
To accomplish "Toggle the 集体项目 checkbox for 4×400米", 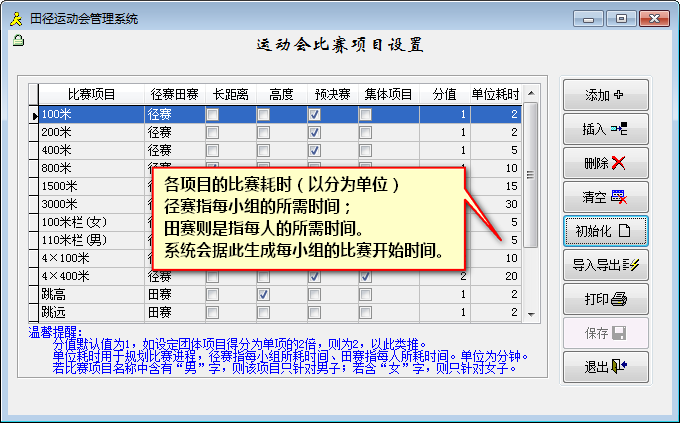I will 365,276.
